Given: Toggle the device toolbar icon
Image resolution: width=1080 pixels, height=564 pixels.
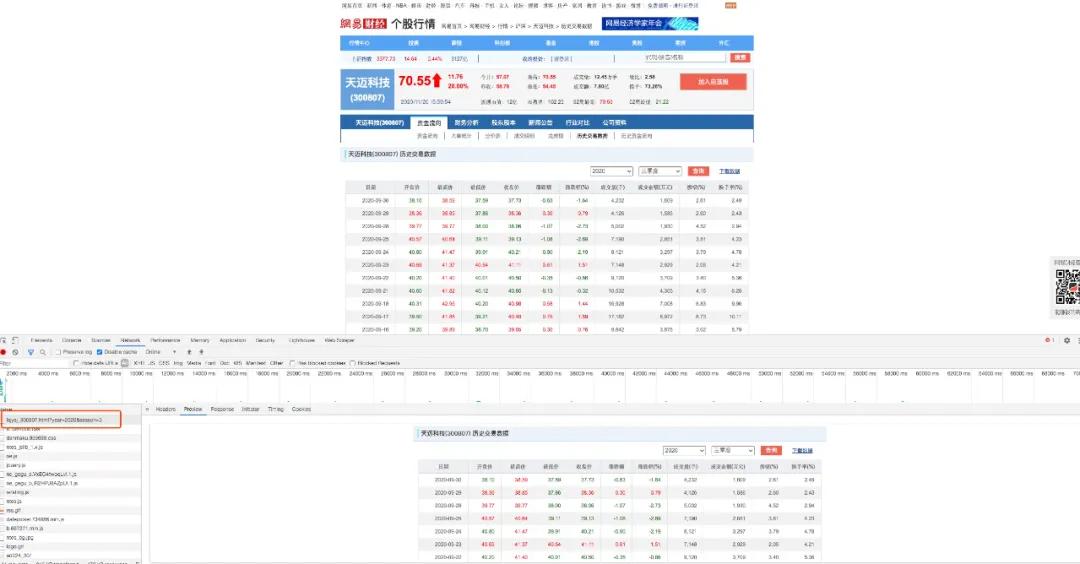Looking at the screenshot, I should coord(15,340).
